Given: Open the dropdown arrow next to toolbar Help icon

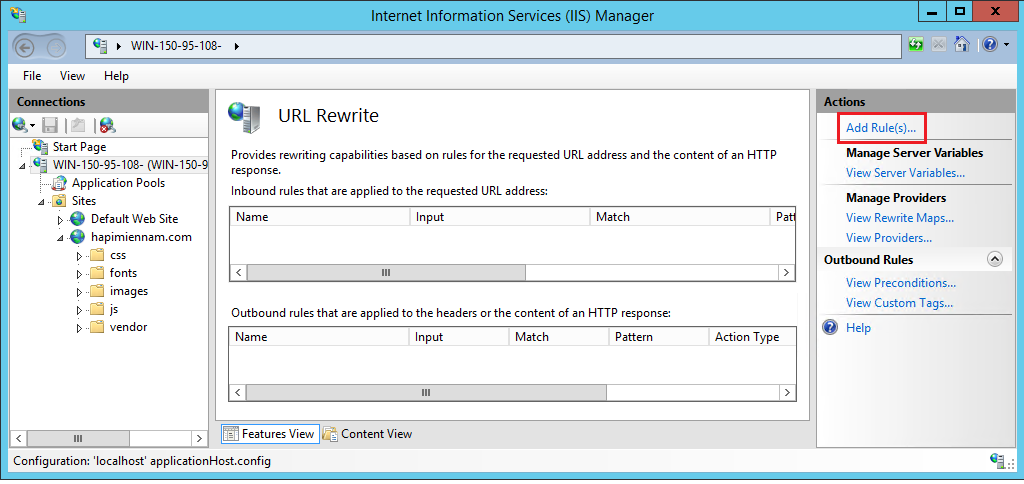Looking at the screenshot, I should [1006, 45].
